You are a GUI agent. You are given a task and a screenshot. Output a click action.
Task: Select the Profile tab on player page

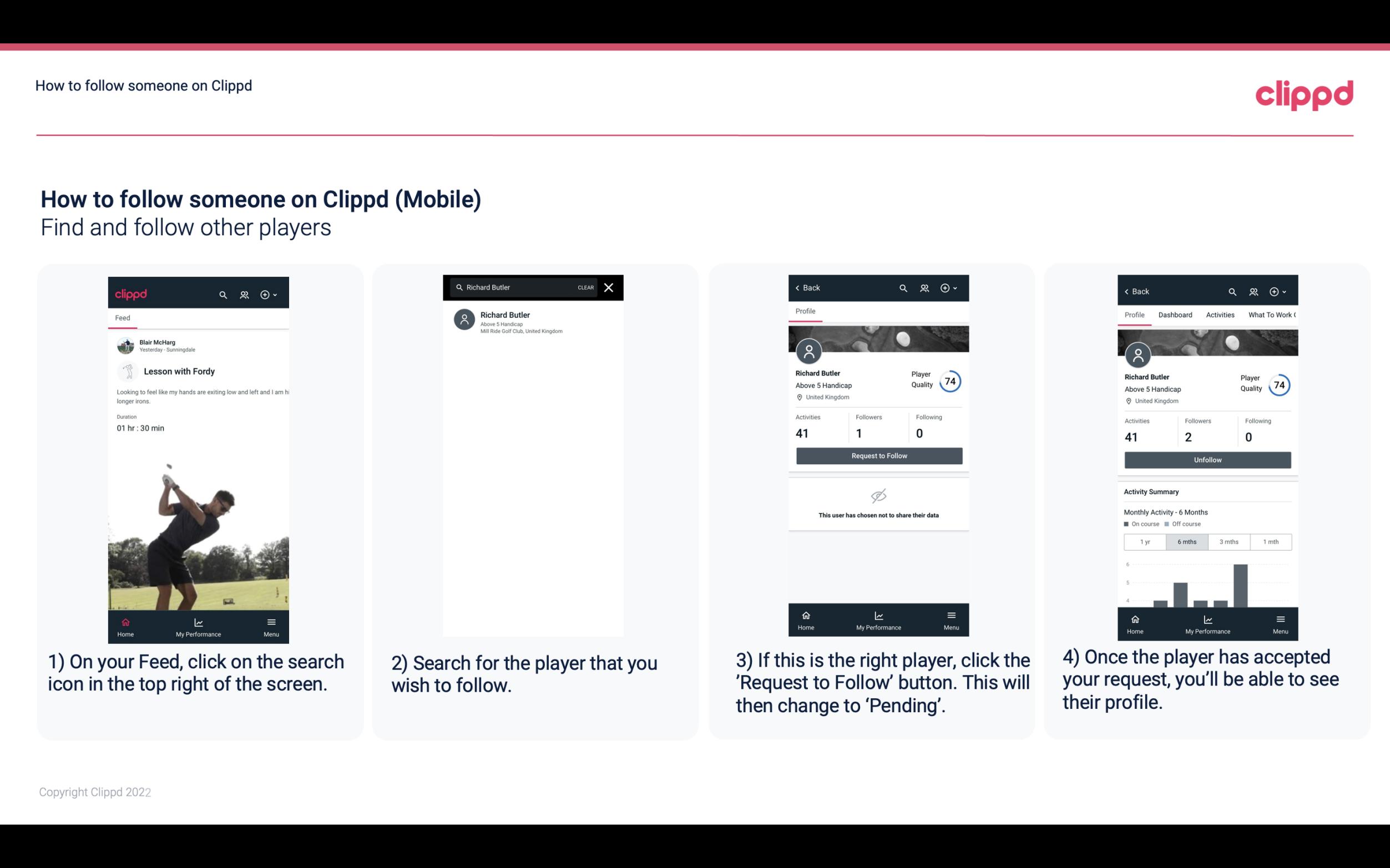[x=806, y=311]
